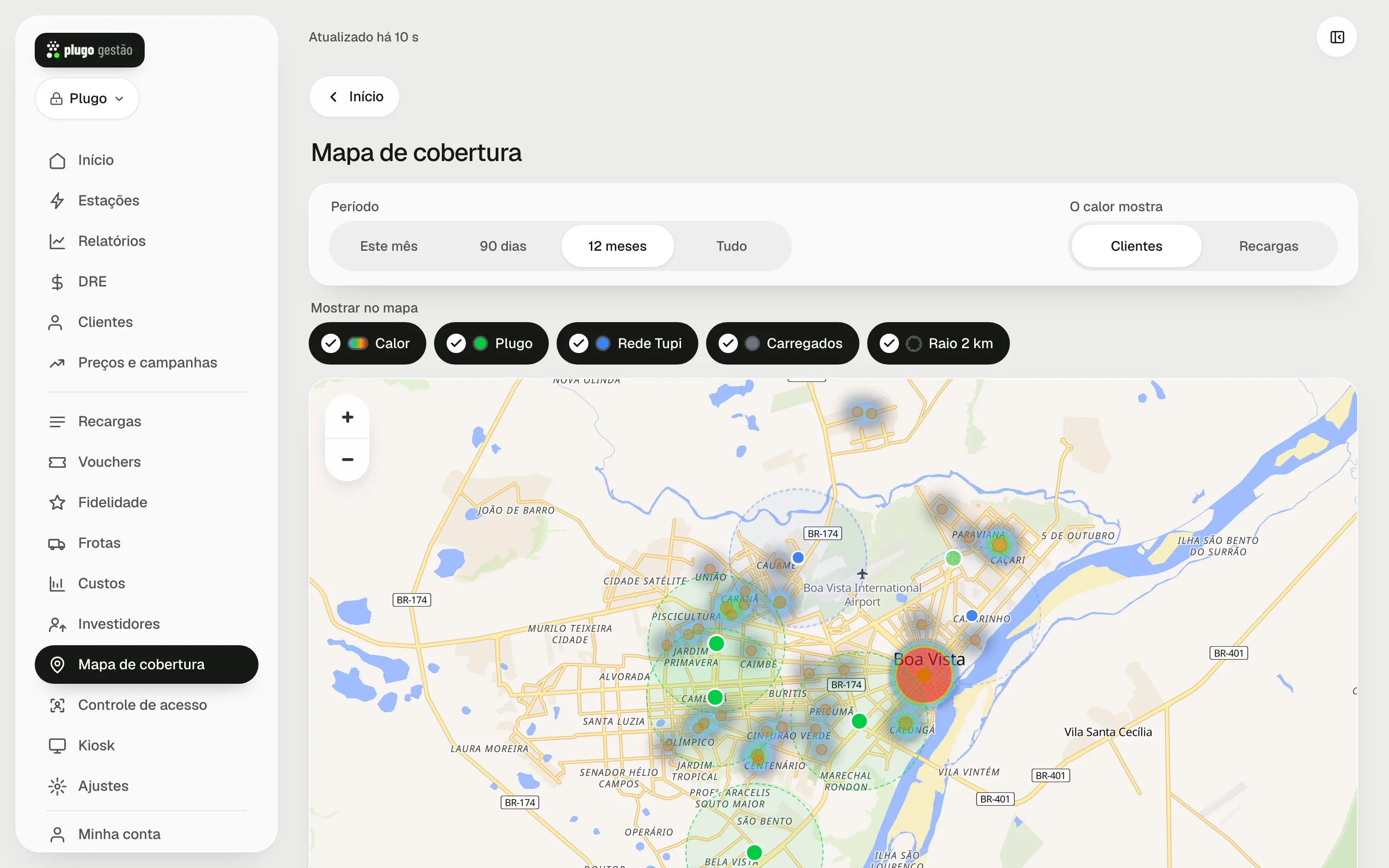The width and height of the screenshot is (1389, 868).
Task: Click the Custos bar chart icon
Action: 57,583
